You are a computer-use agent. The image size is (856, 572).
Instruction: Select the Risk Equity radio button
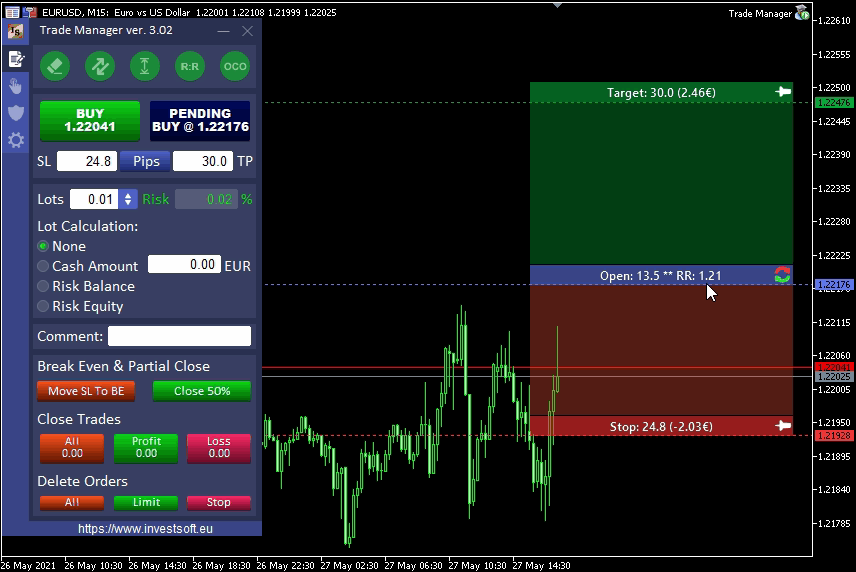[43, 306]
